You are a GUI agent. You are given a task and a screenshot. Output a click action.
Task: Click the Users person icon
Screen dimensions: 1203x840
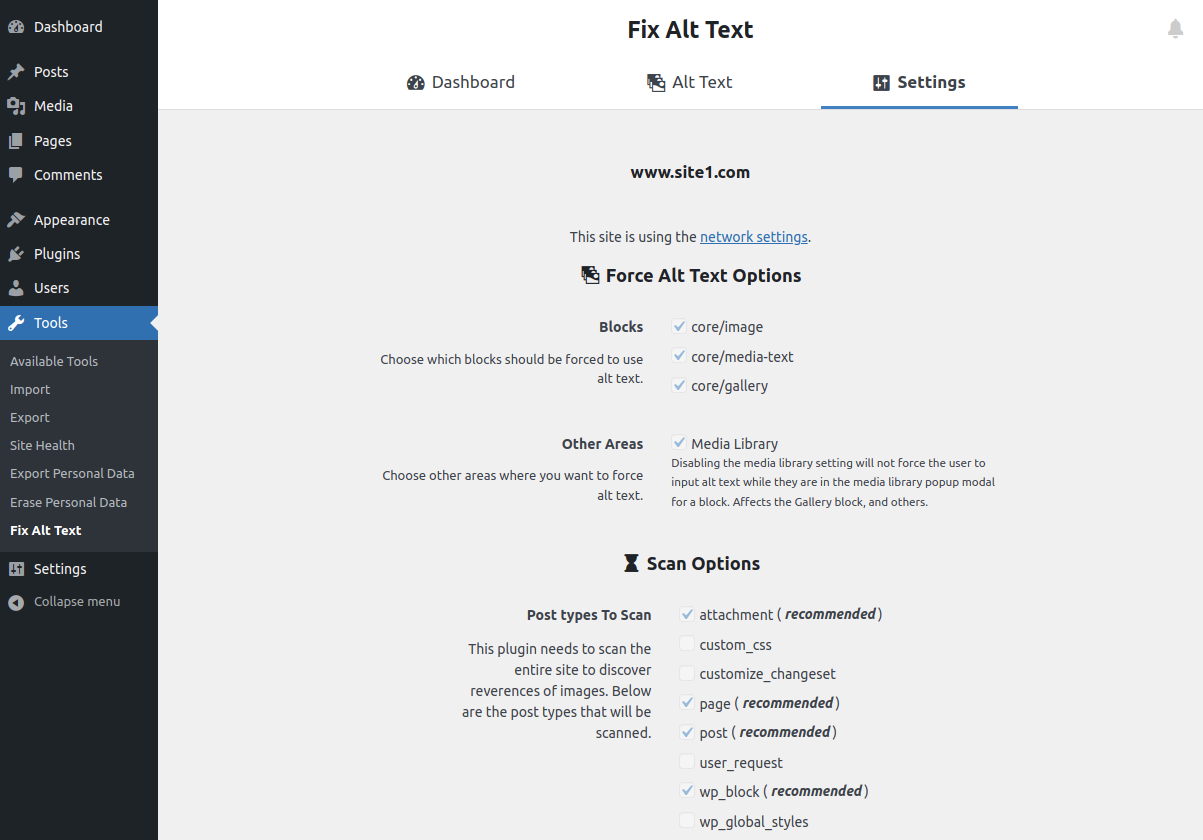(16, 288)
